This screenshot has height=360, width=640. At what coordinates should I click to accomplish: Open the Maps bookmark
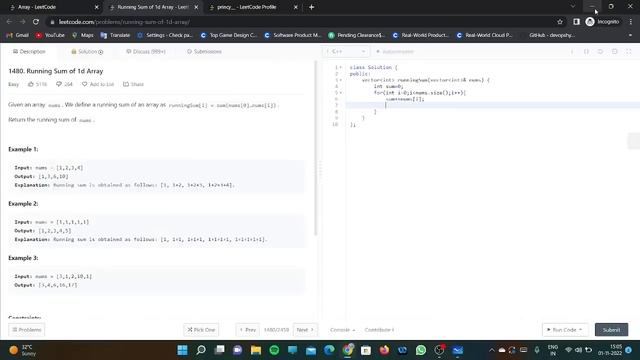point(82,35)
